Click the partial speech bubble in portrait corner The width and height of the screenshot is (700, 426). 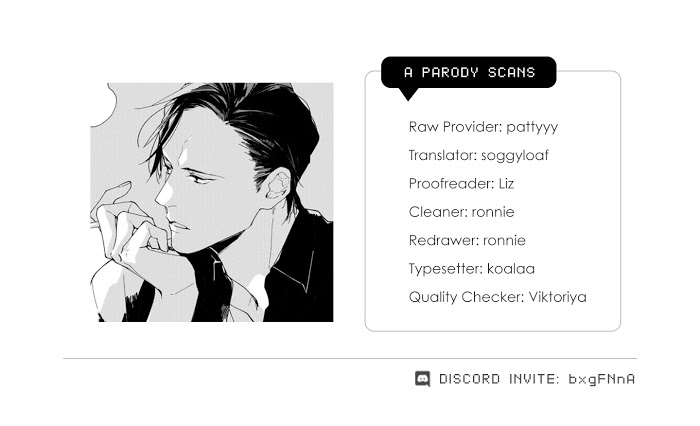click(104, 105)
